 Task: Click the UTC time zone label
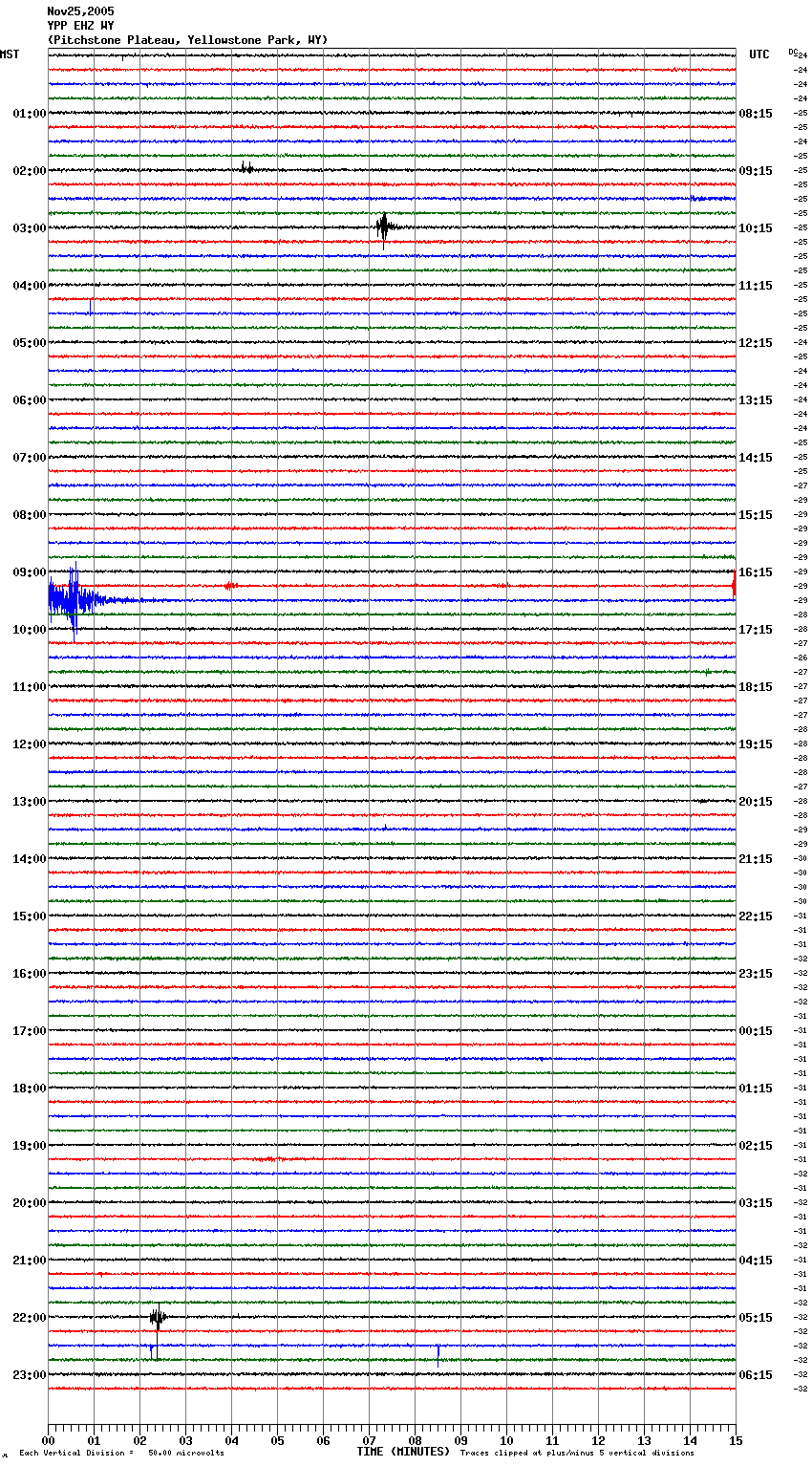(759, 54)
